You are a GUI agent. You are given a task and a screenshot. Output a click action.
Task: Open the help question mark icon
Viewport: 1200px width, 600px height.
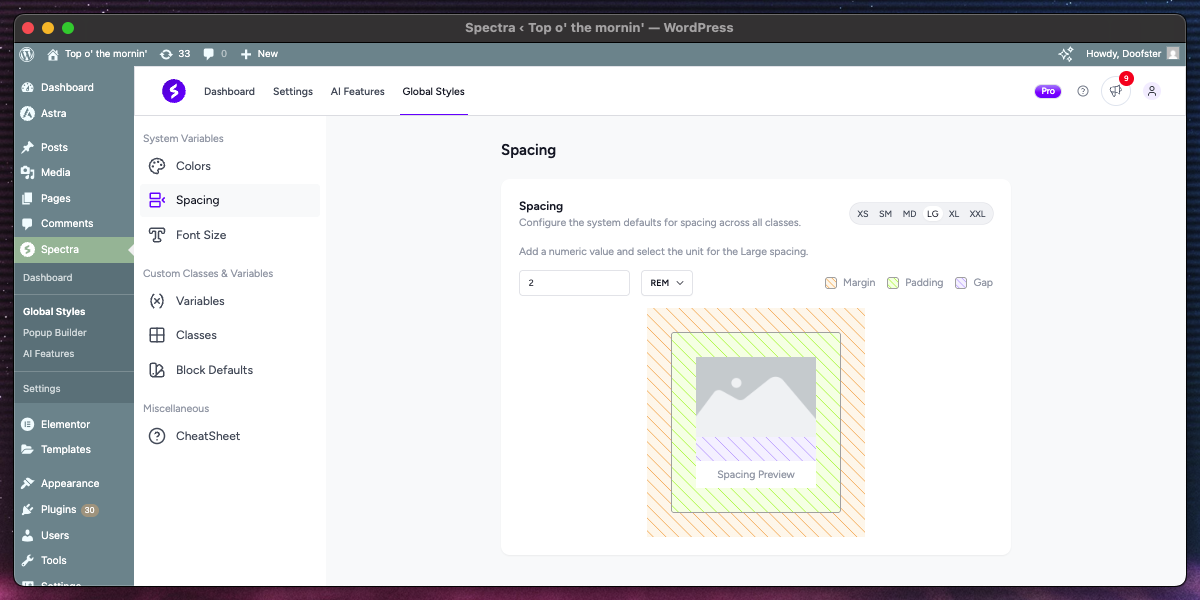tap(1082, 91)
